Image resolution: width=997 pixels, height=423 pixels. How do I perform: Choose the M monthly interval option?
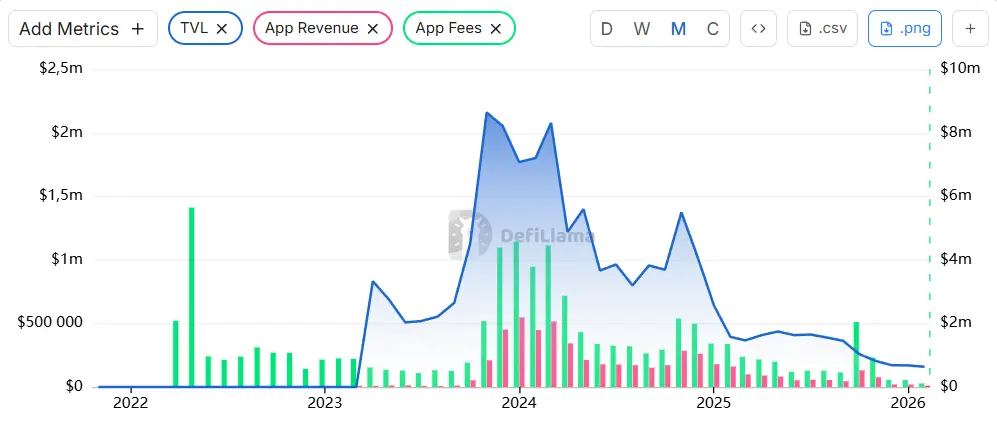[x=678, y=29]
